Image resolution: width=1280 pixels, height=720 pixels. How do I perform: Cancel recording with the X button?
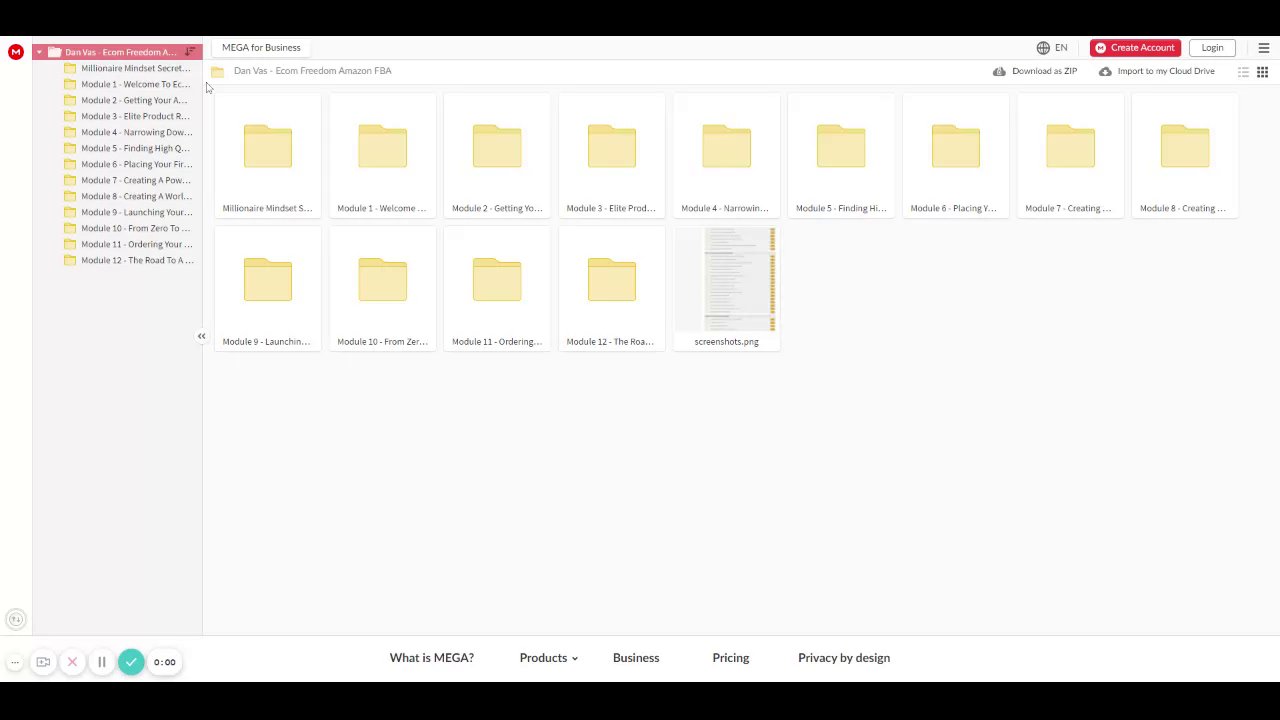pos(72,662)
